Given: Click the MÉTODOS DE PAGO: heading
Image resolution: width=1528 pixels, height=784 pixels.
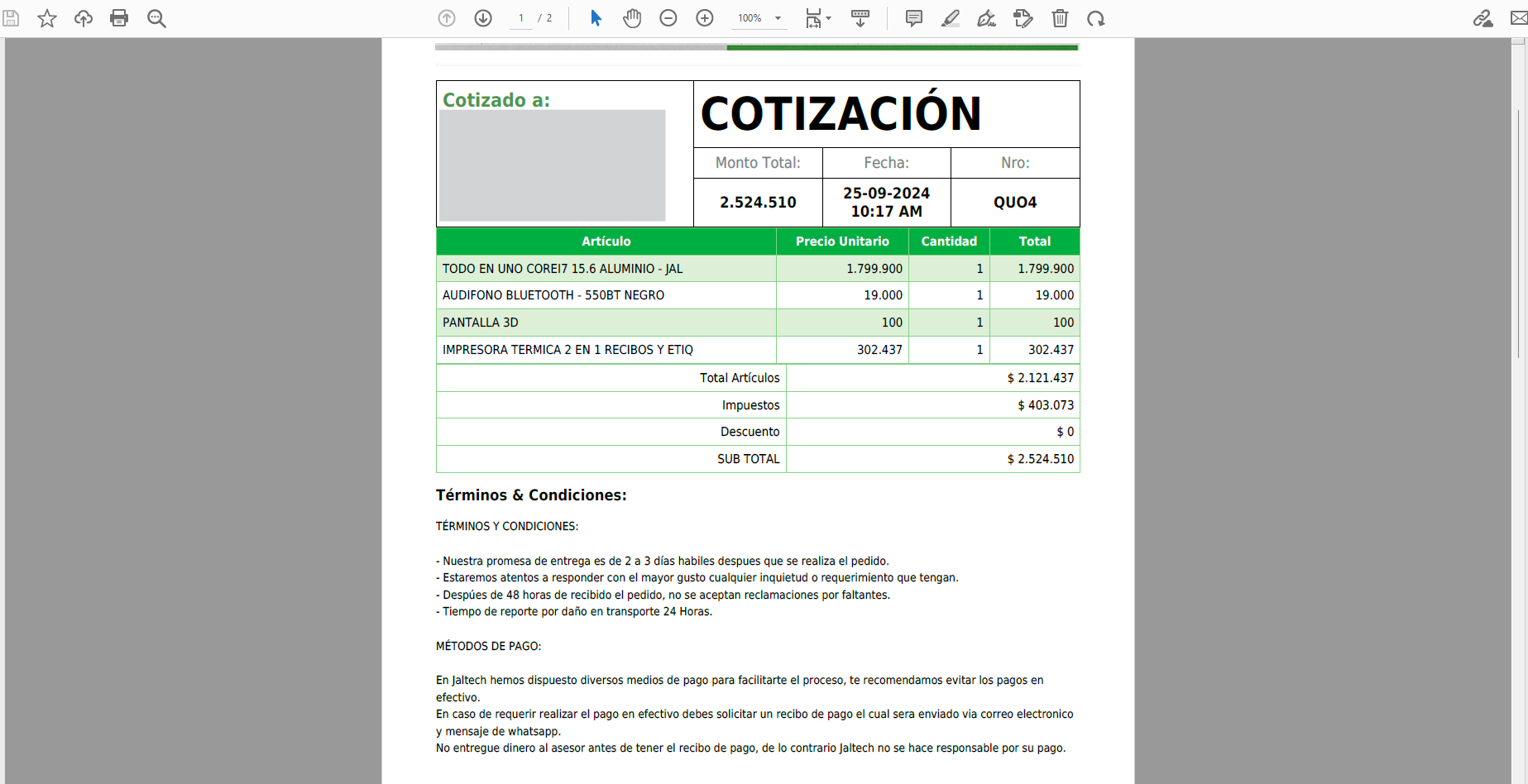Looking at the screenshot, I should 488,646.
